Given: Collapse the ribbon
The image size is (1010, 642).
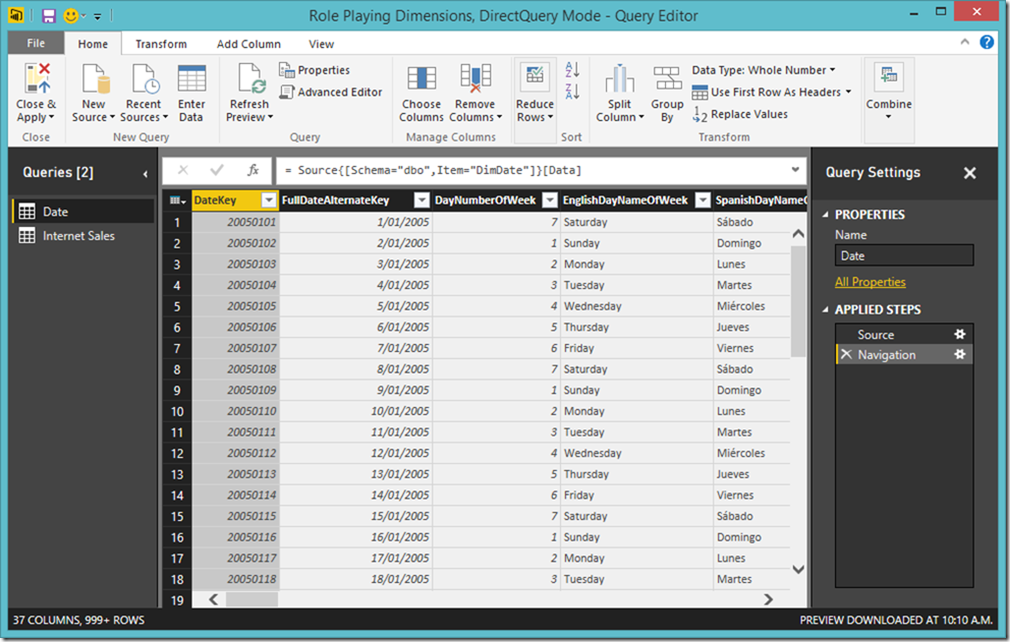Looking at the screenshot, I should pyautogui.click(x=964, y=42).
